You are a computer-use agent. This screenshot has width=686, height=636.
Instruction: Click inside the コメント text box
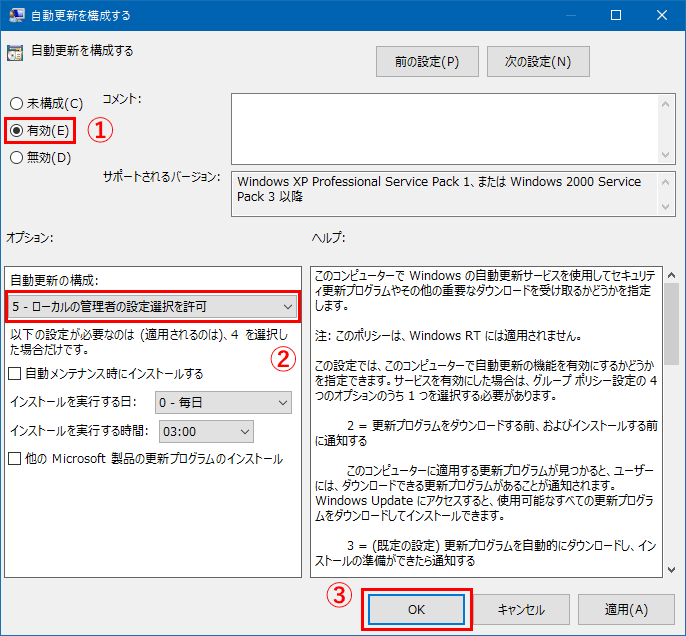click(x=444, y=129)
